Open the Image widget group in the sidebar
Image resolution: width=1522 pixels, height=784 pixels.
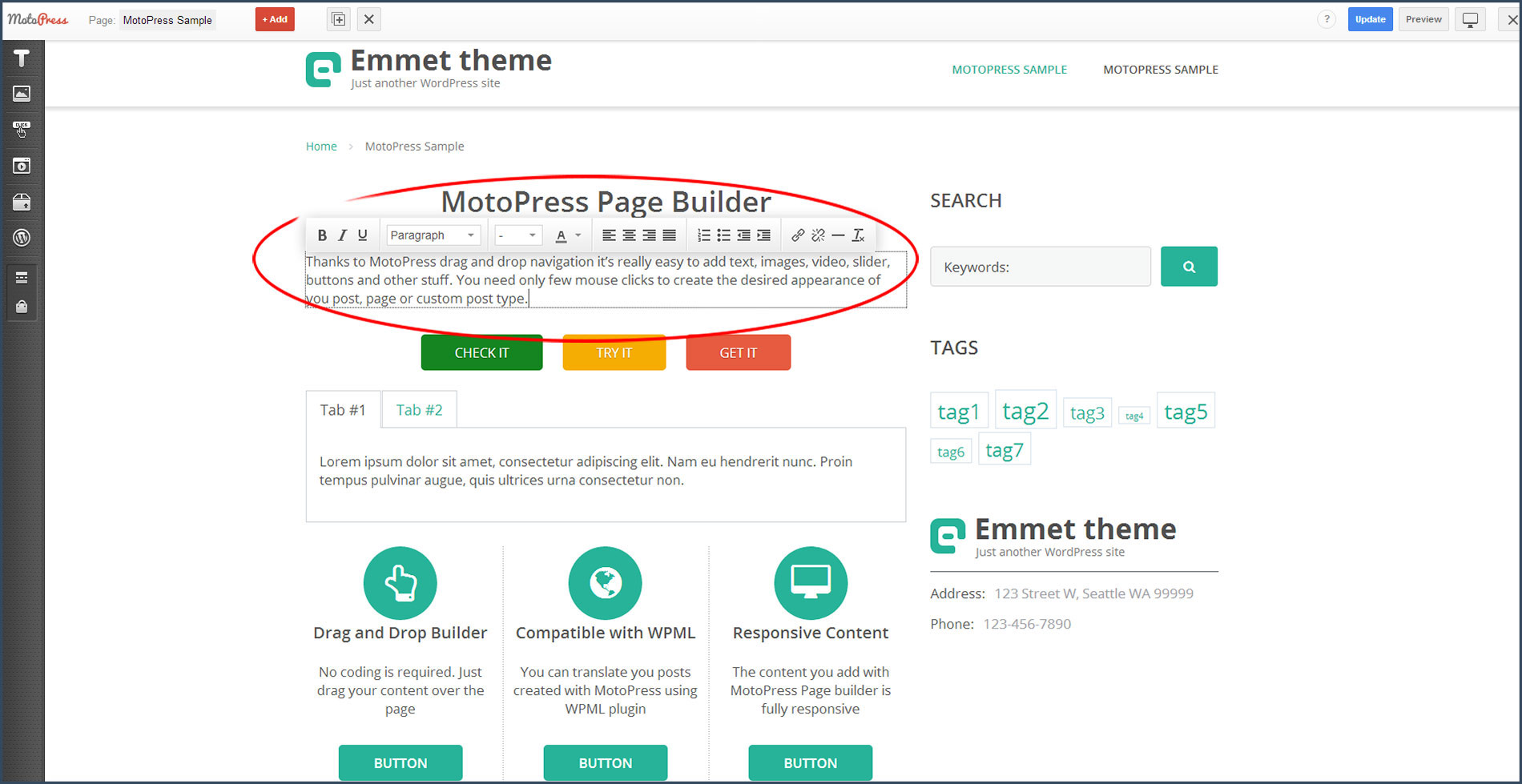[x=22, y=94]
